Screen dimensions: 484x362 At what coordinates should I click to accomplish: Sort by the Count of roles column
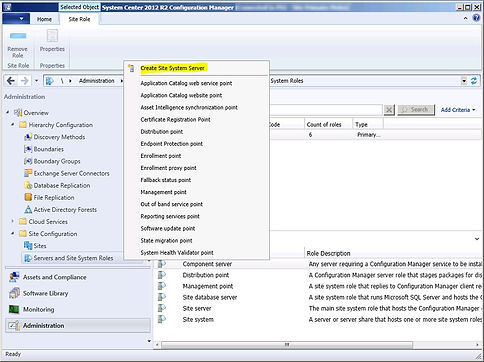(328, 124)
